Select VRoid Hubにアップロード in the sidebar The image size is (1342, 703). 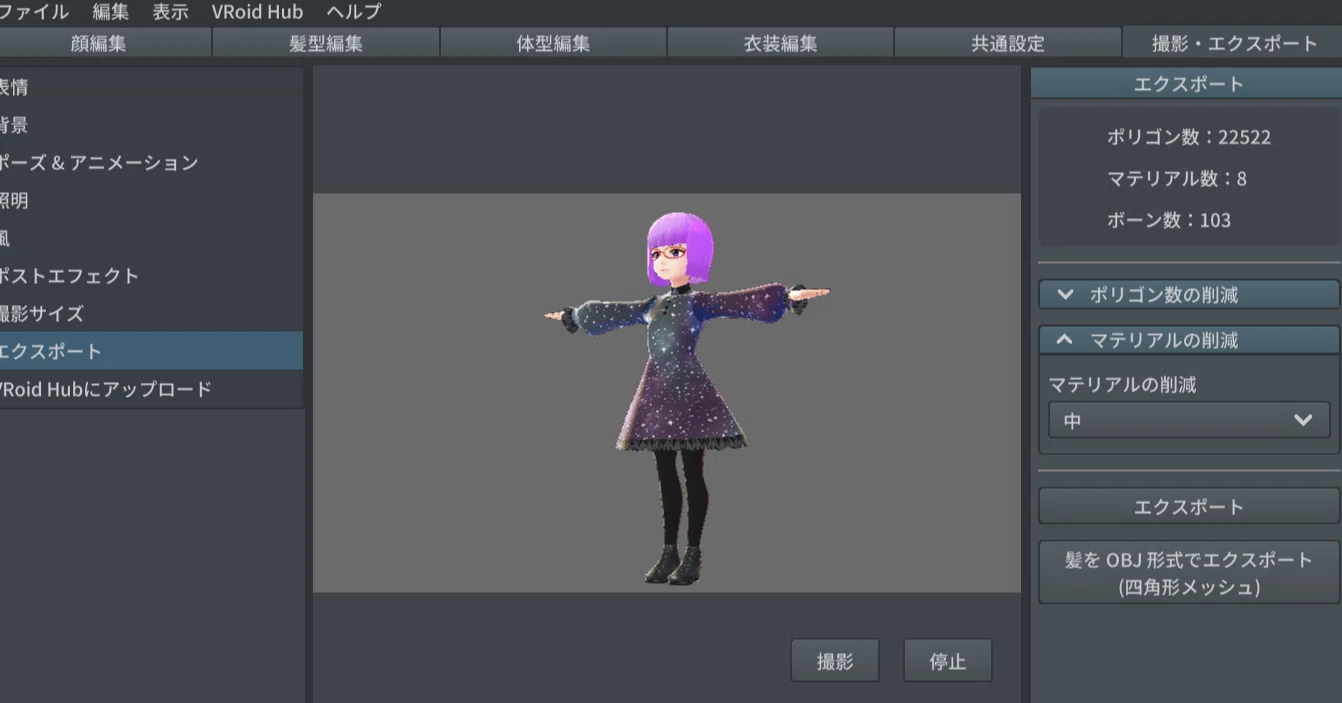point(150,389)
